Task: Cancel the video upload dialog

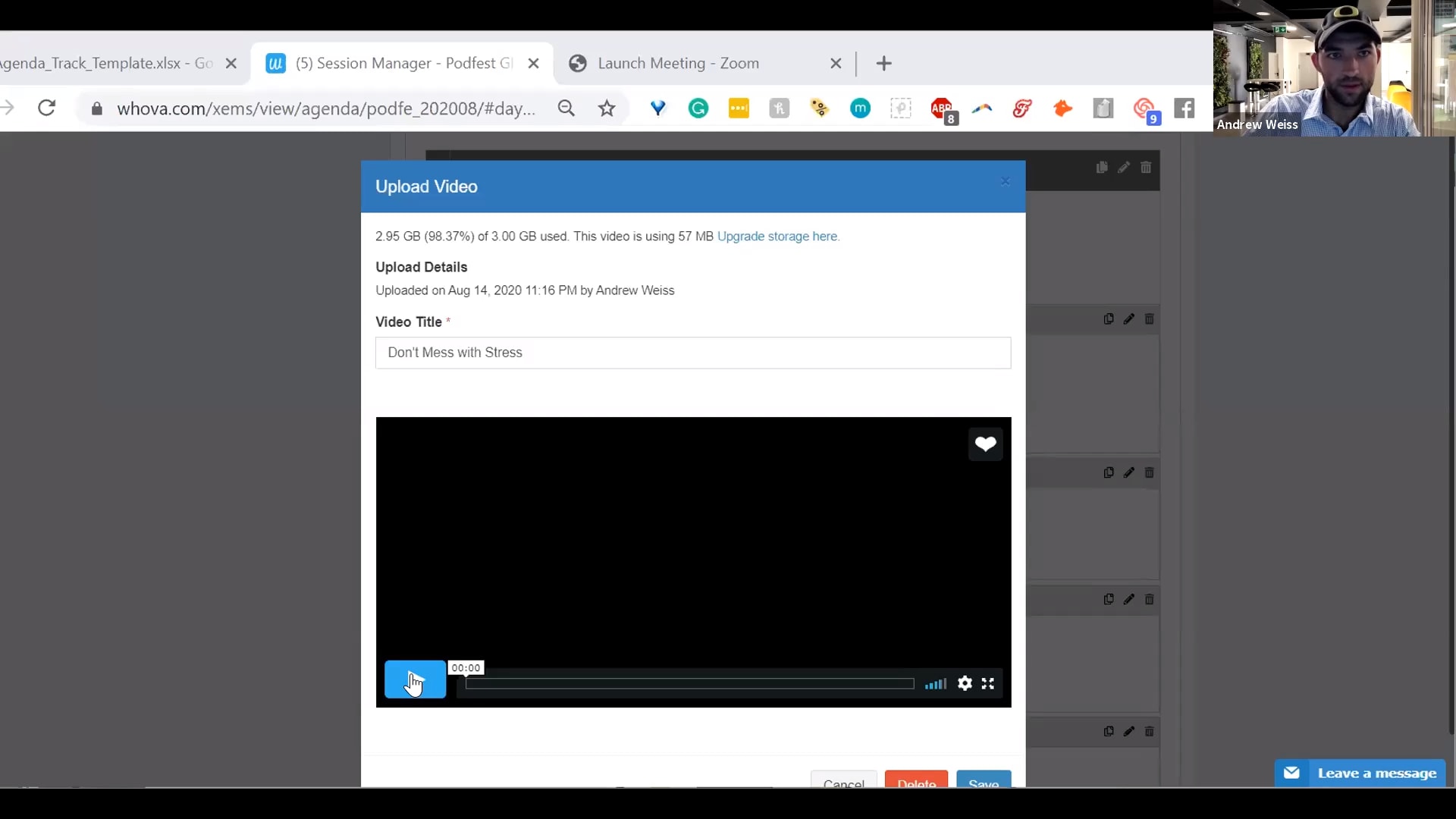Action: pos(843,781)
